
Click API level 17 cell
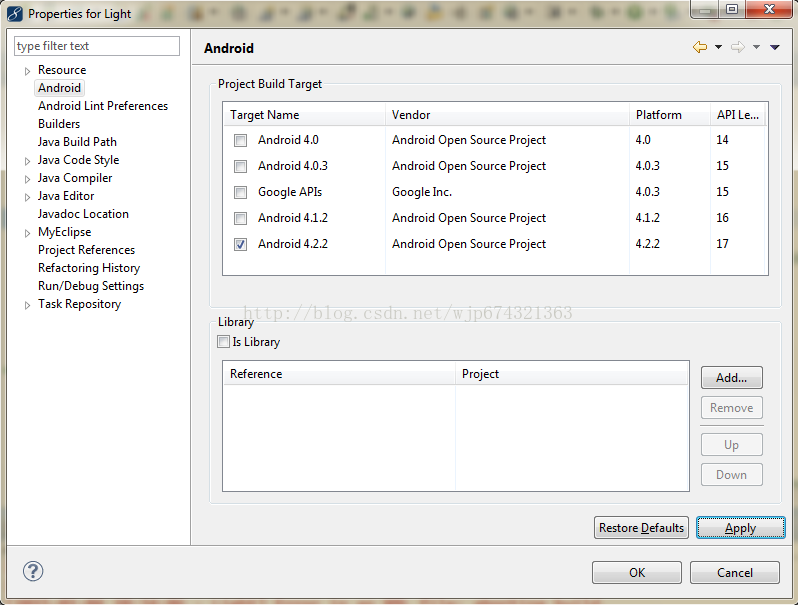[x=722, y=244]
